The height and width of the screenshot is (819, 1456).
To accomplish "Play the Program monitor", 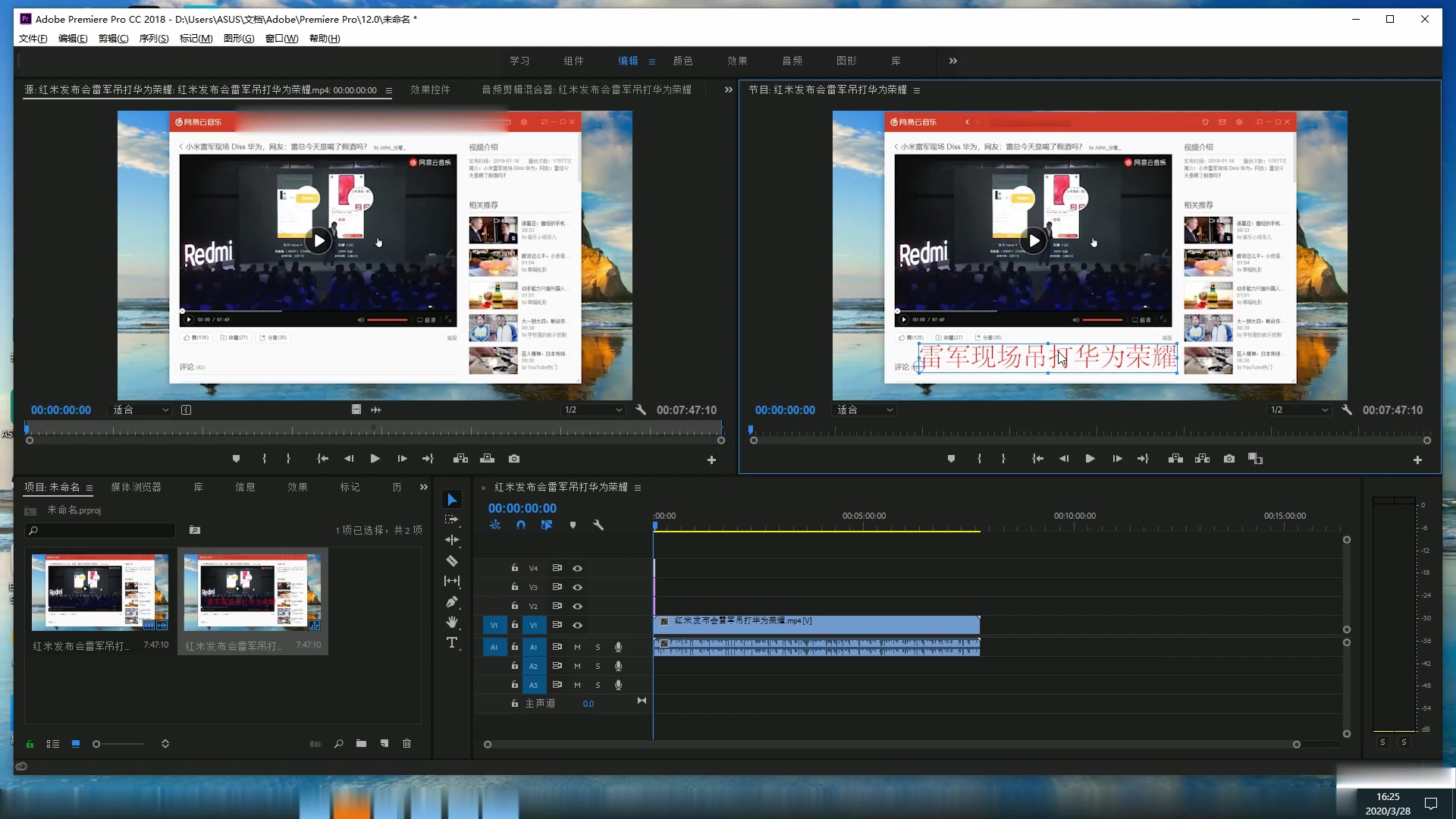I will (1090, 459).
